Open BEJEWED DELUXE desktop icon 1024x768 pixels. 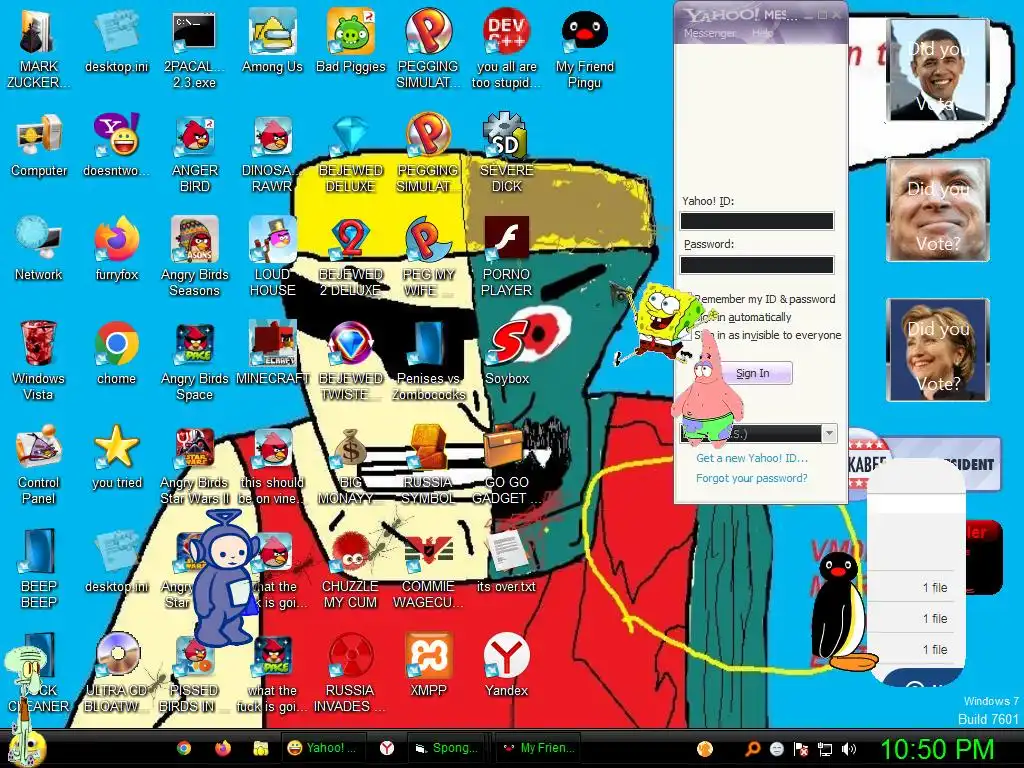click(x=351, y=153)
